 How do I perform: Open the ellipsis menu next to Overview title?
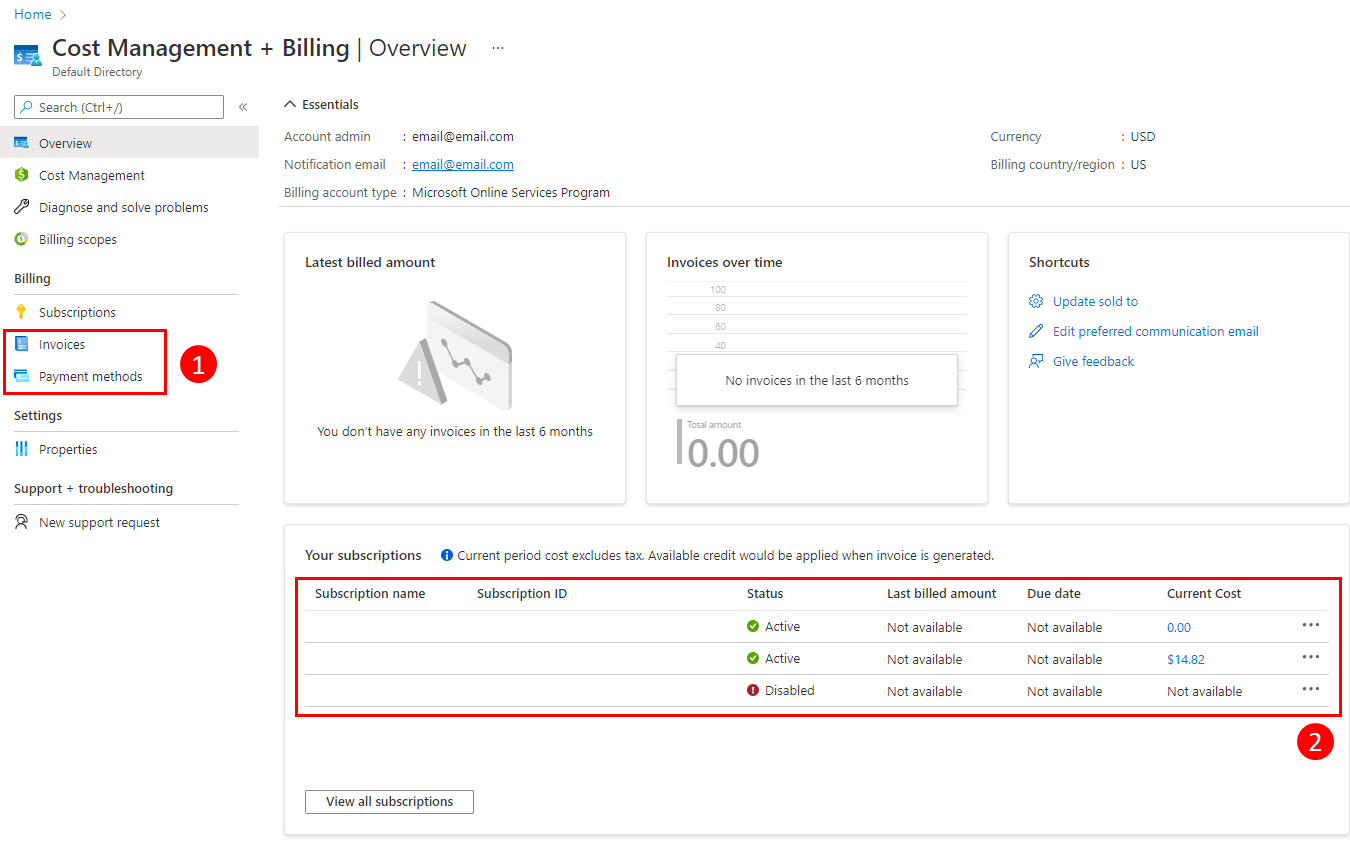498,48
